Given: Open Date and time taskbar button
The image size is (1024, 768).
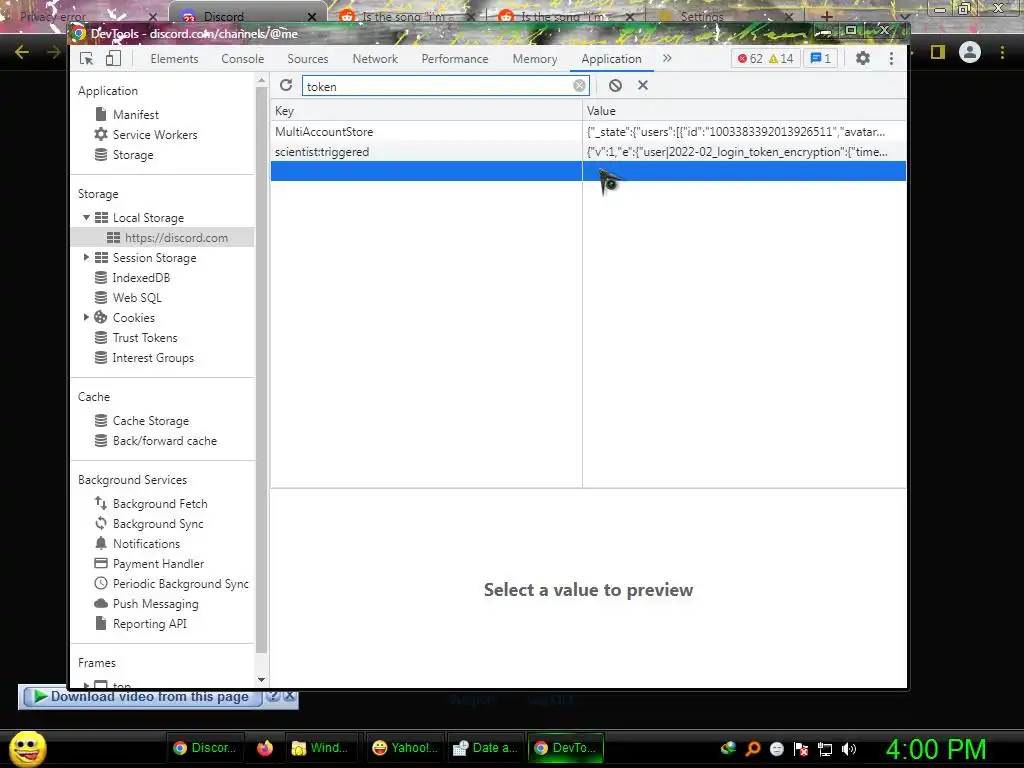Looking at the screenshot, I should pos(485,748).
